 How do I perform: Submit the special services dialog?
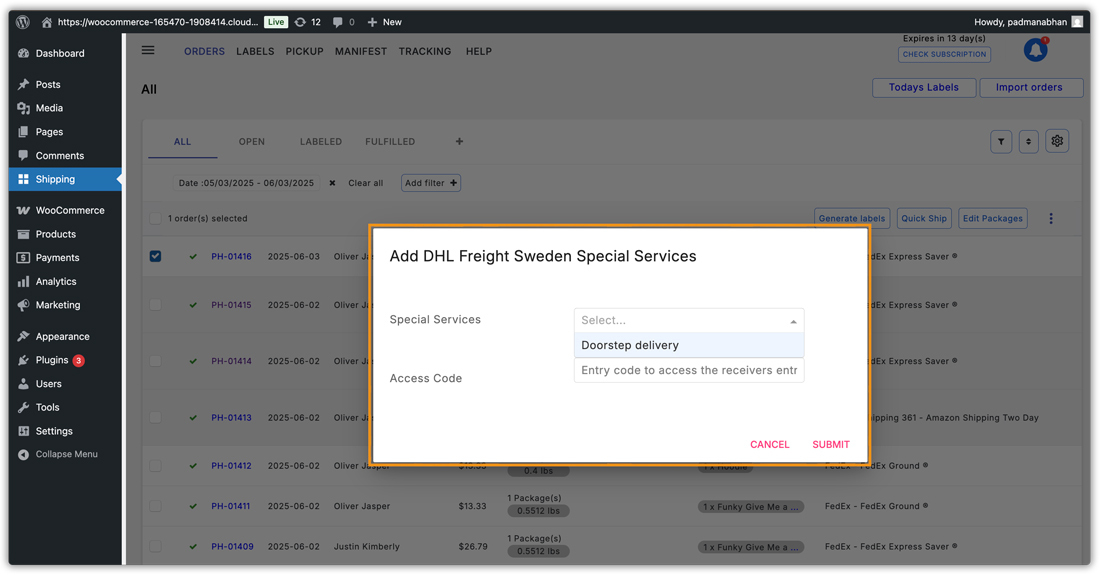831,444
